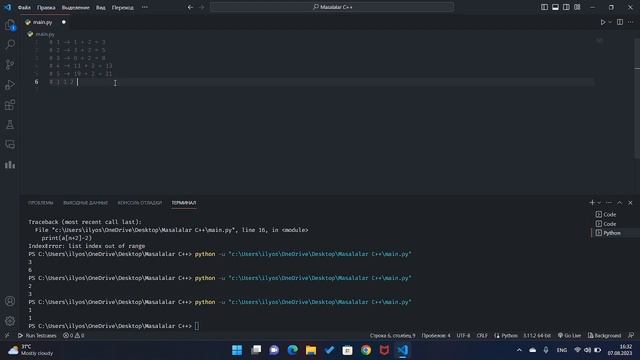The width and height of the screenshot is (640, 360).
Task: Open the Remote Explorer view
Action: pos(10,144)
